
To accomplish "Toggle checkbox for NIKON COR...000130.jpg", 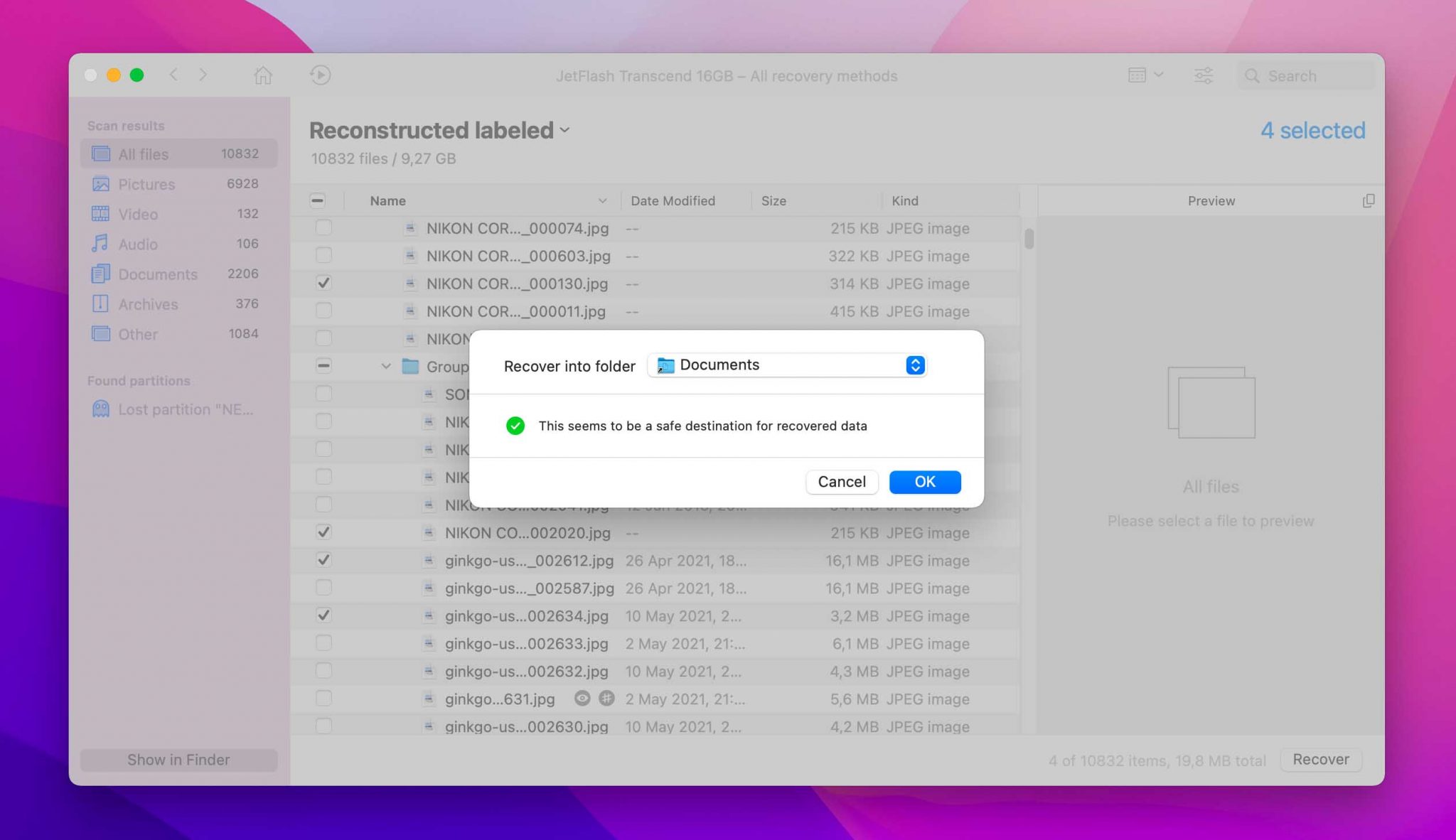I will tap(322, 282).
